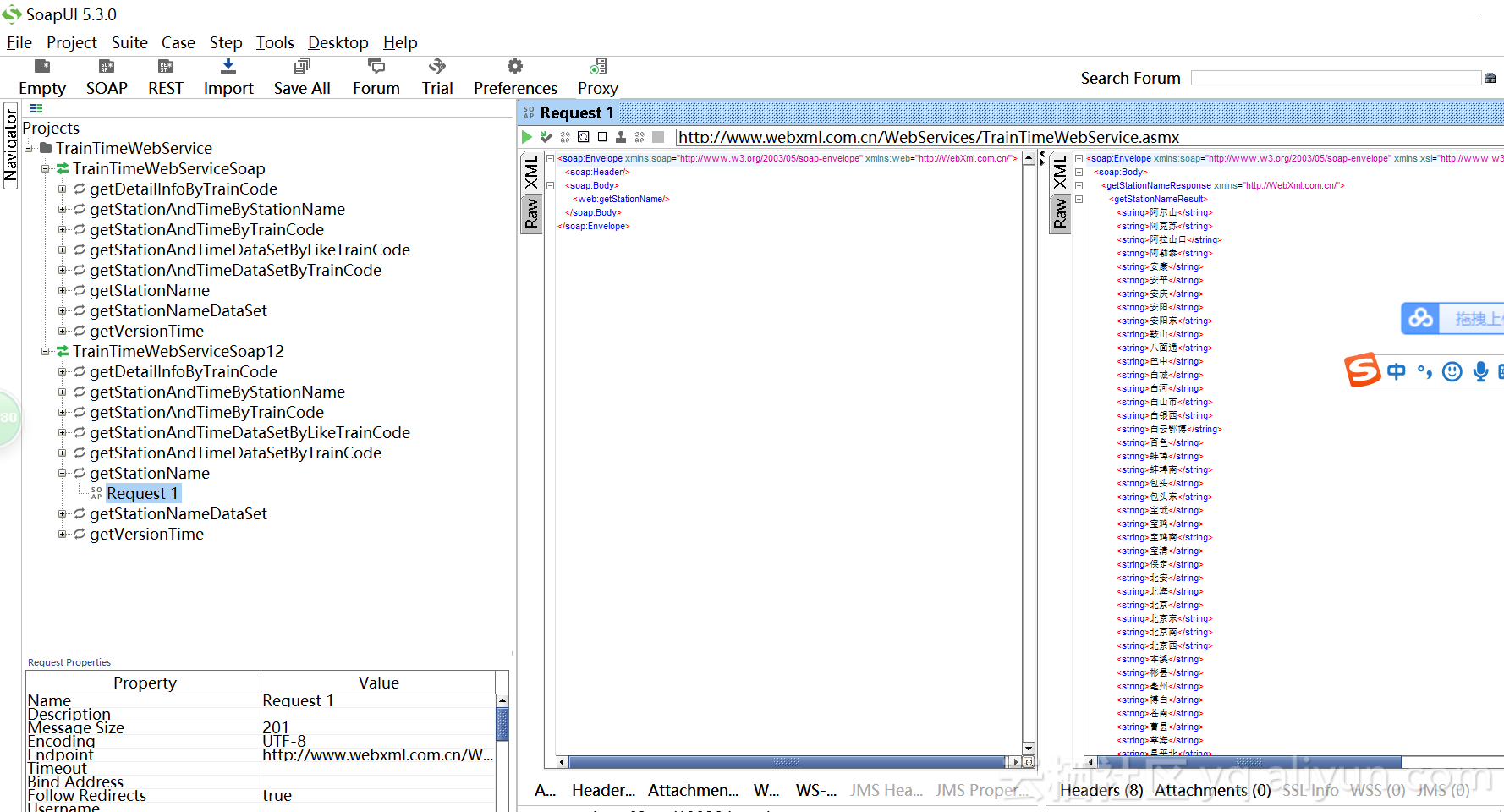Viewport: 1504px width, 812px height.
Task: Open the Desktop menu
Action: click(338, 42)
